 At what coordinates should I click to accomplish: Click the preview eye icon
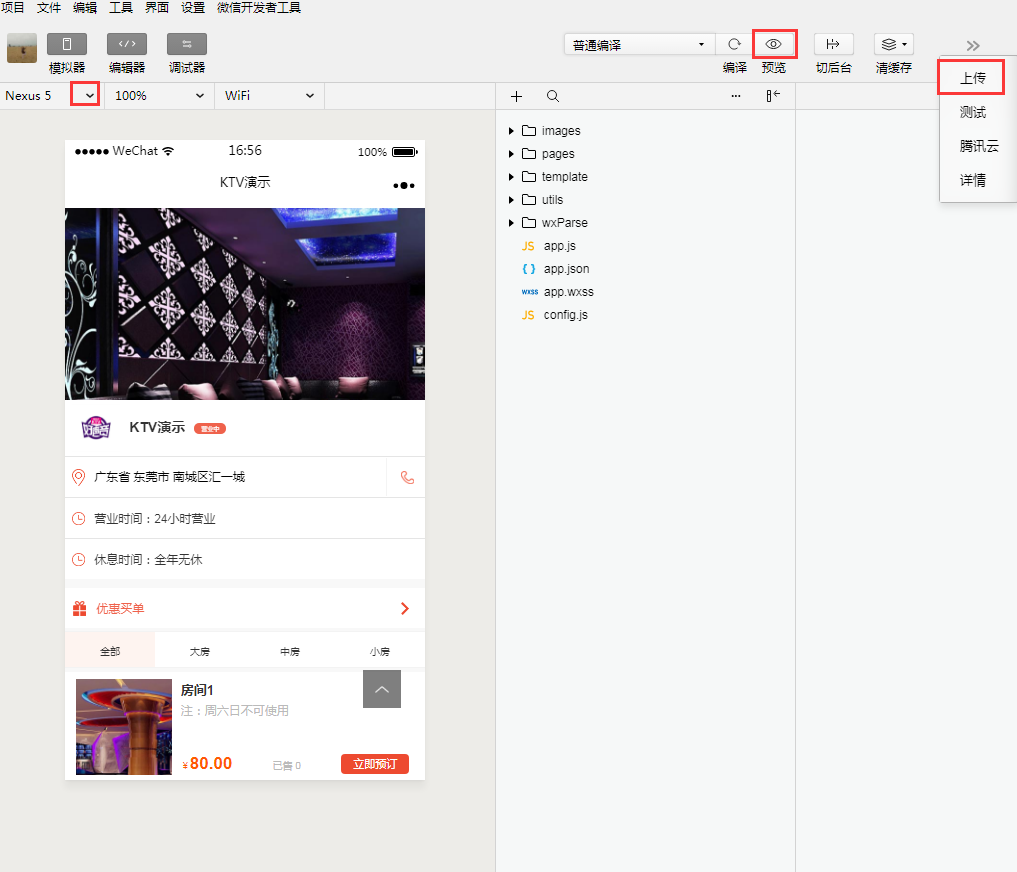773,44
